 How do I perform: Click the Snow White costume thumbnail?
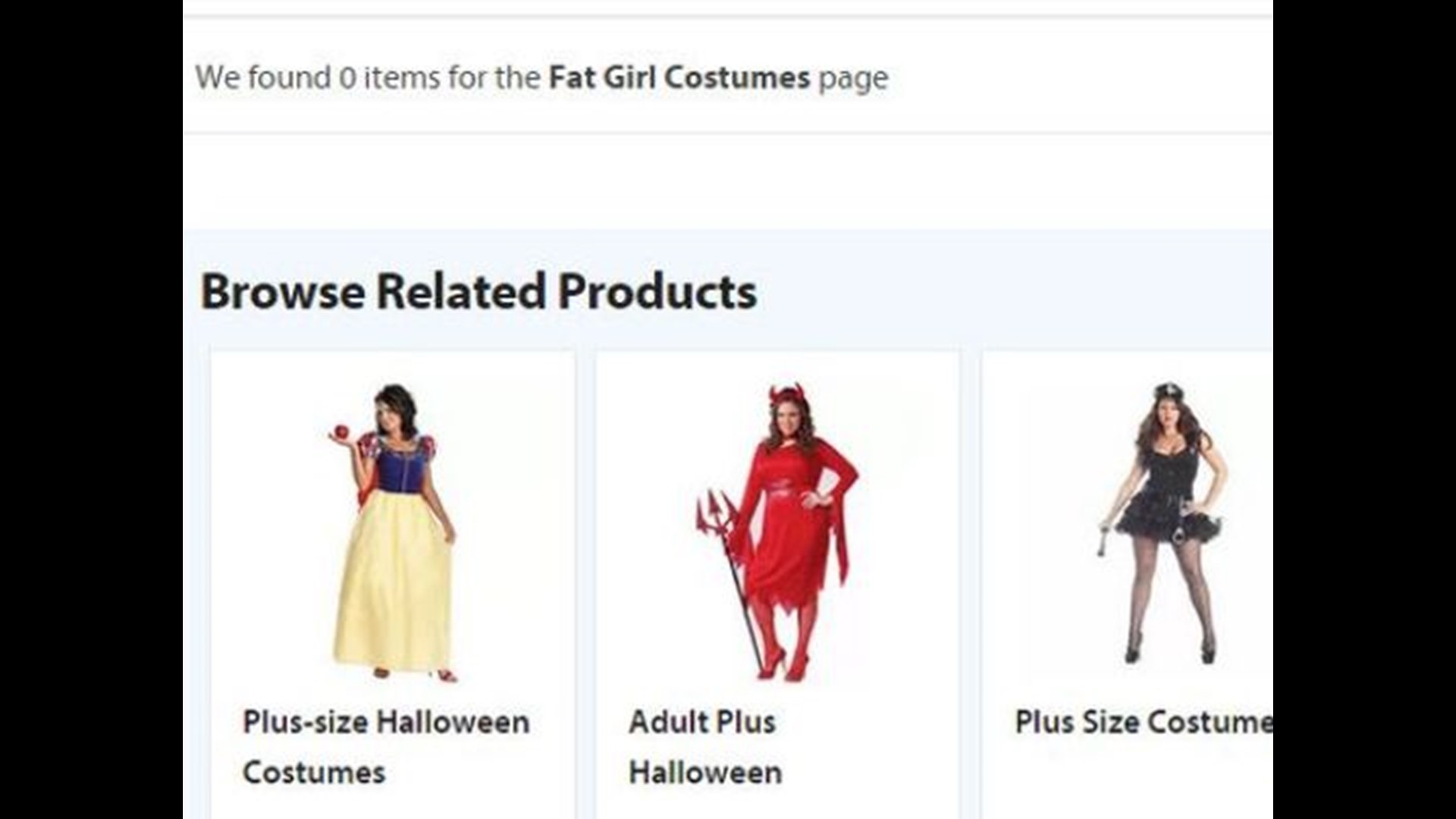point(393,531)
